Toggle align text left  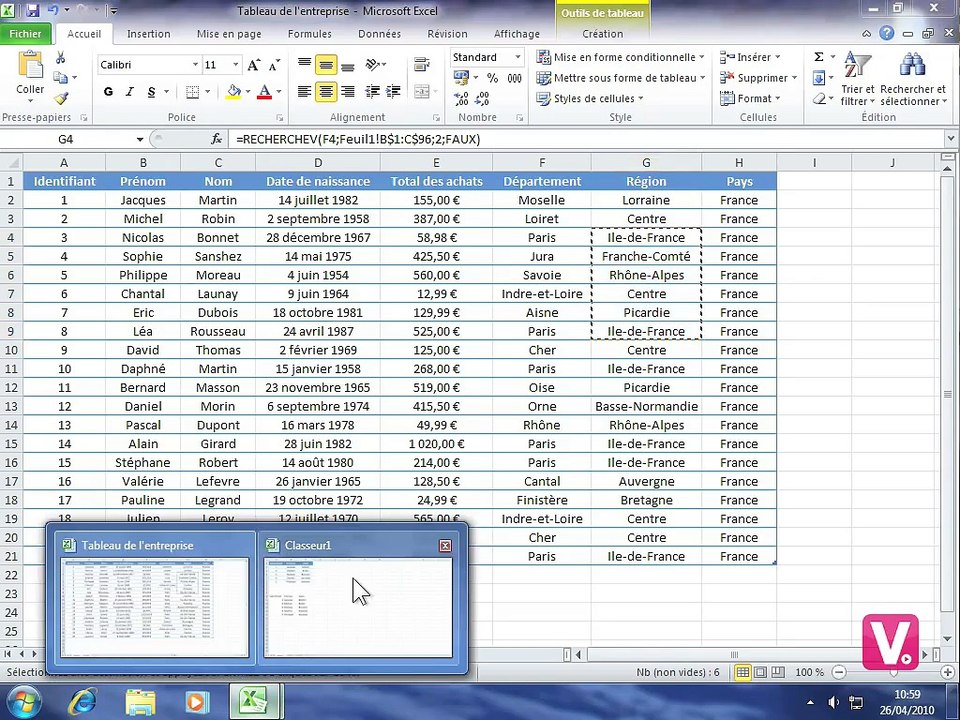[304, 92]
